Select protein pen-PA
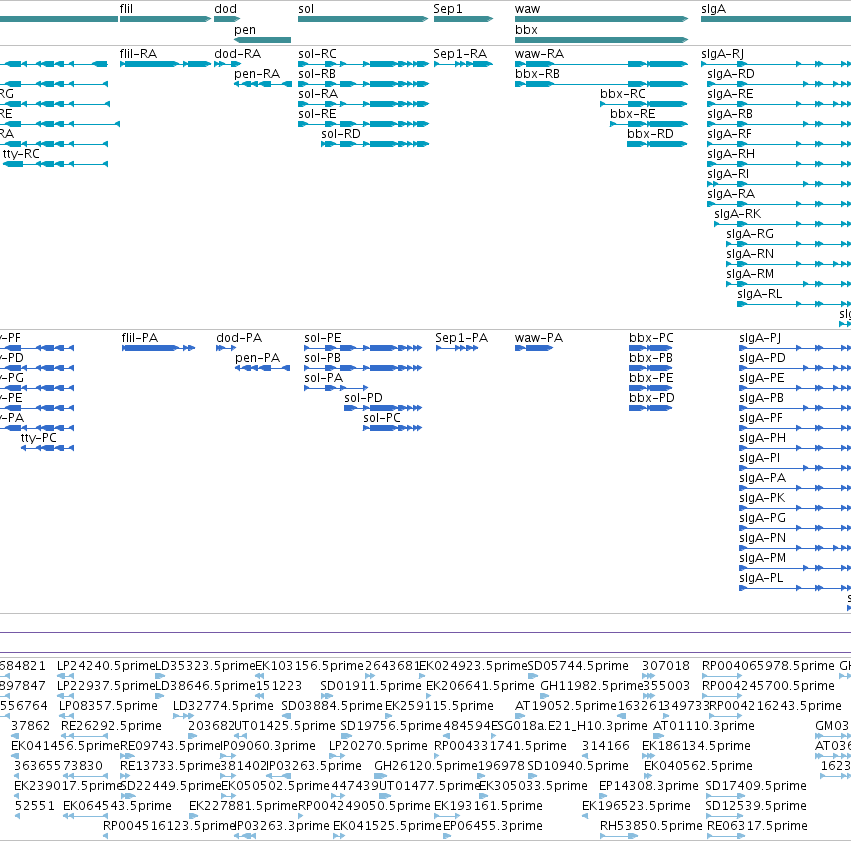 [263, 368]
